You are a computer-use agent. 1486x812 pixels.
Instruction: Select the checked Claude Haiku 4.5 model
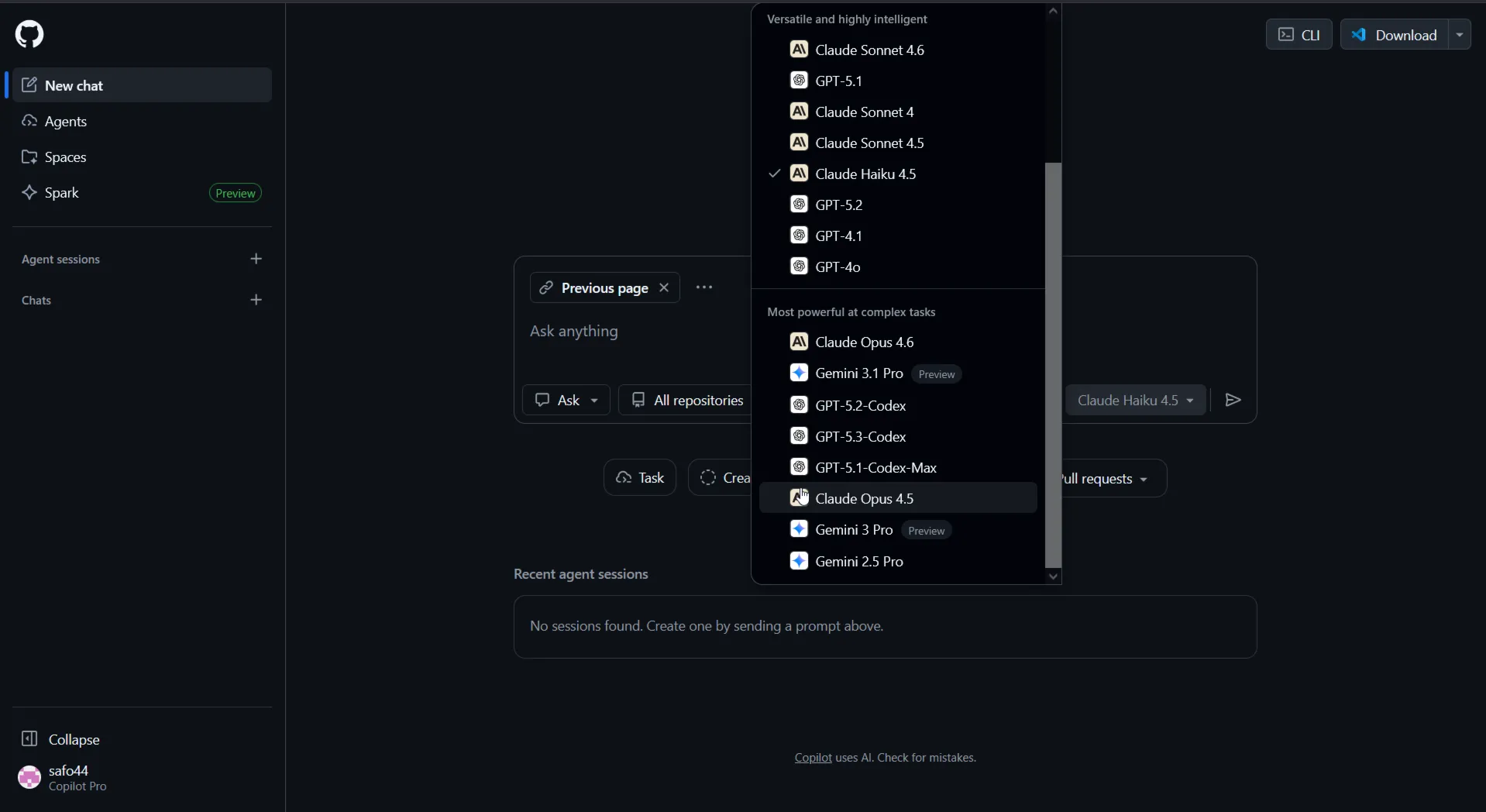tap(898, 174)
